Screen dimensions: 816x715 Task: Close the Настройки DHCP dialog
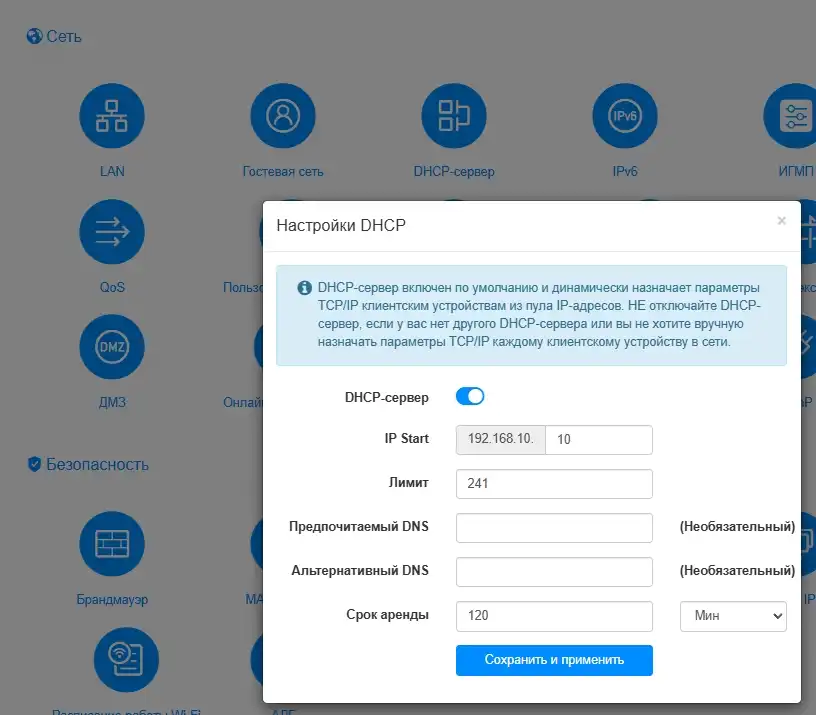782,221
